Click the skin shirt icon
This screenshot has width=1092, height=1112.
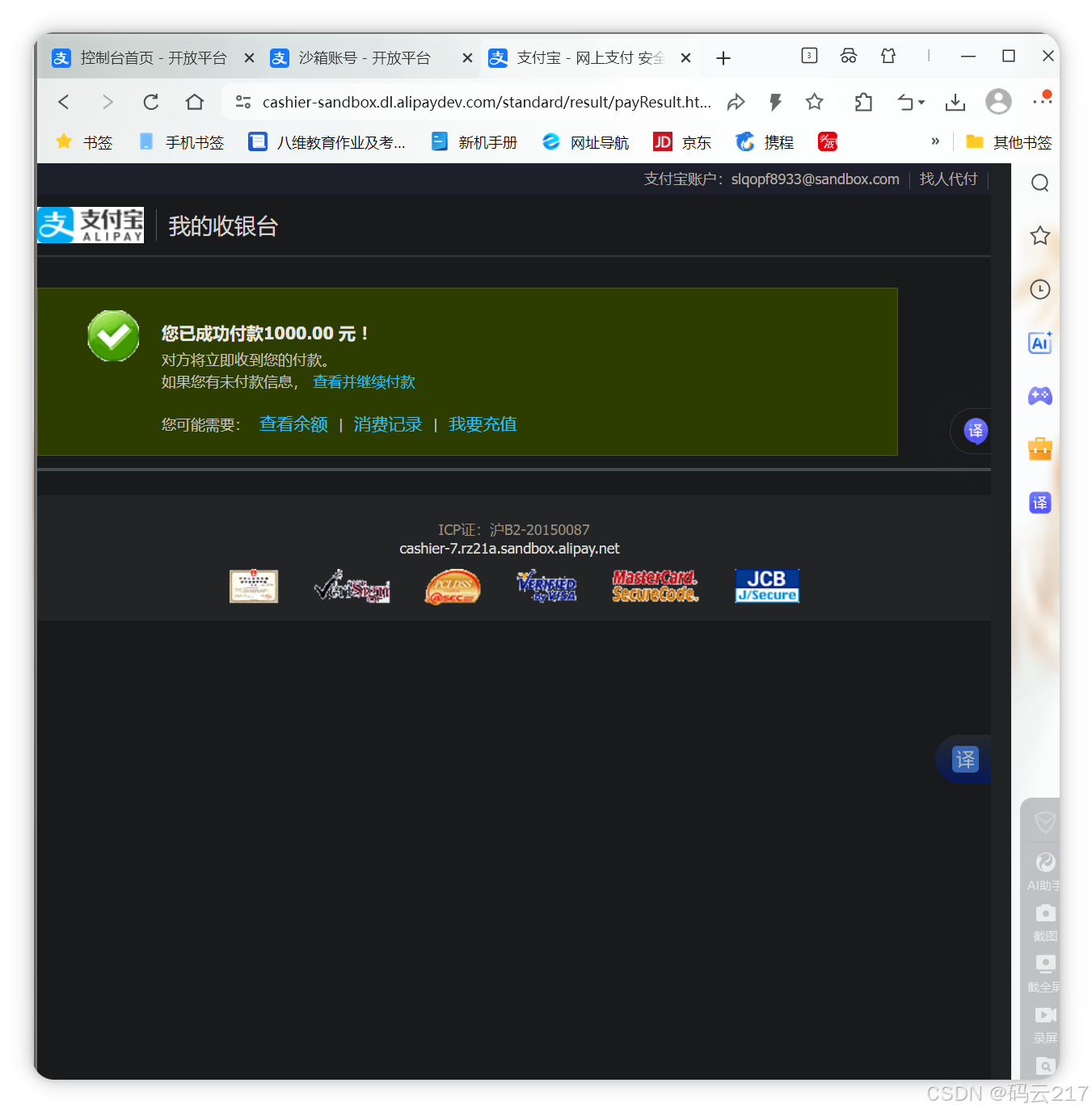point(888,56)
